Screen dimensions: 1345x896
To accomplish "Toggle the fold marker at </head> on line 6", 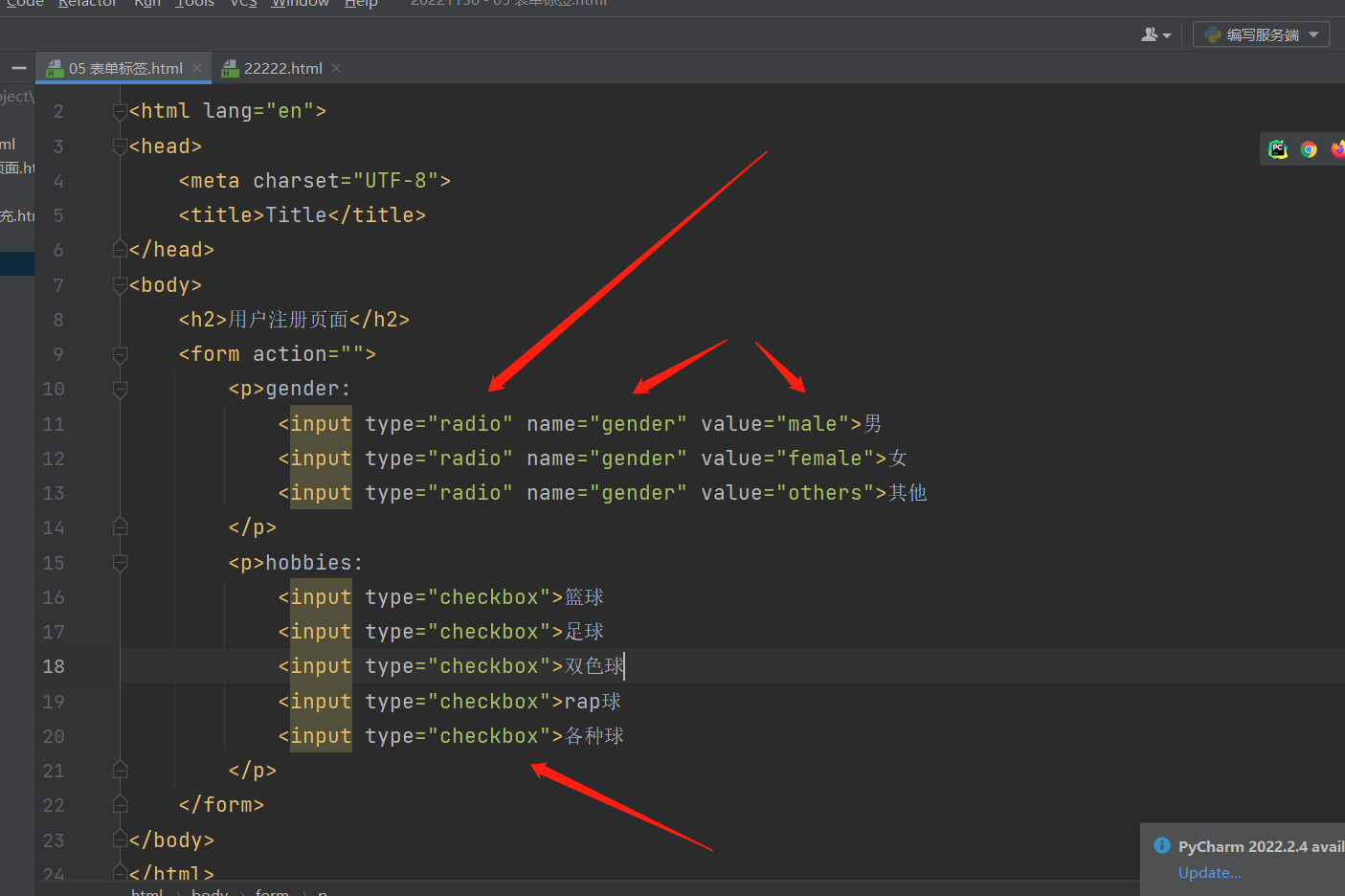I will (120, 250).
